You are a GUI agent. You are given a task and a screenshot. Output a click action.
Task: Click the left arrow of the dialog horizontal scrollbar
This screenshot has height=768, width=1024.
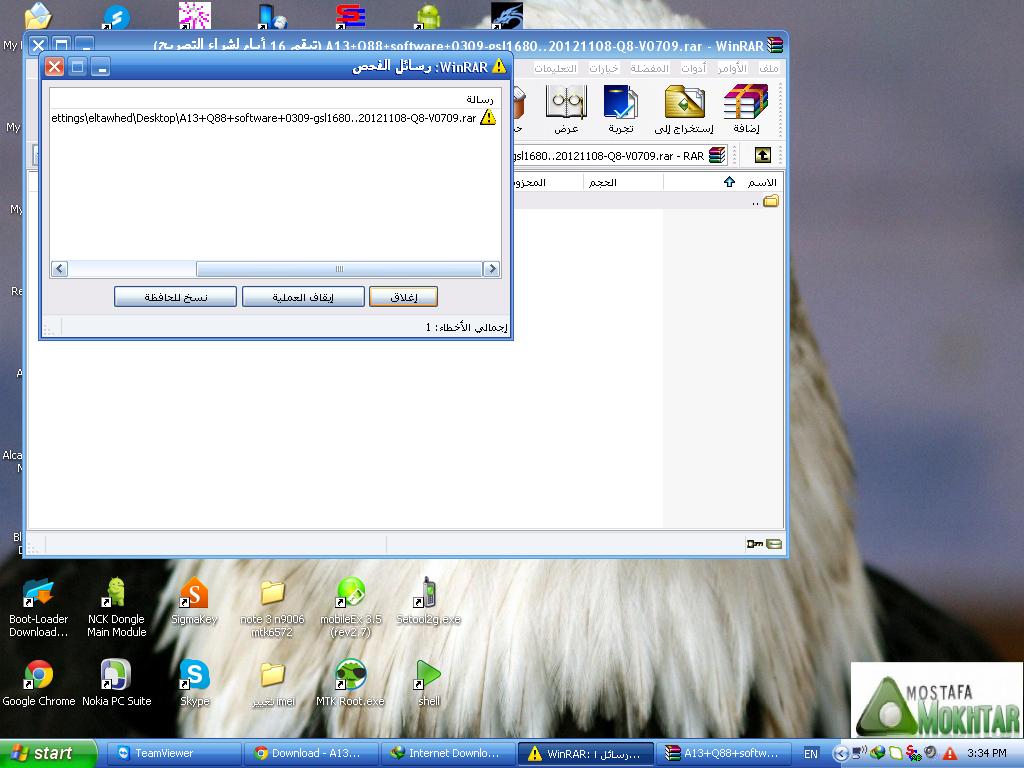pos(59,268)
